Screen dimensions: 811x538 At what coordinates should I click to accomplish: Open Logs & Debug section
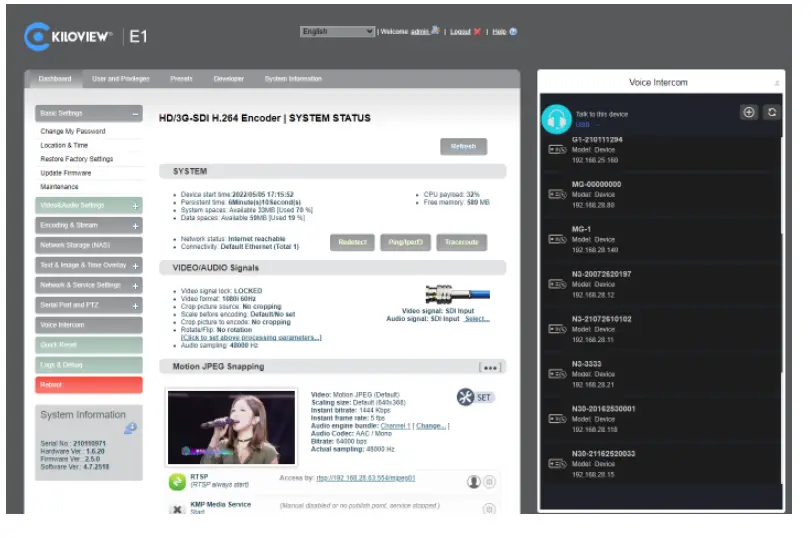pyautogui.click(x=88, y=365)
